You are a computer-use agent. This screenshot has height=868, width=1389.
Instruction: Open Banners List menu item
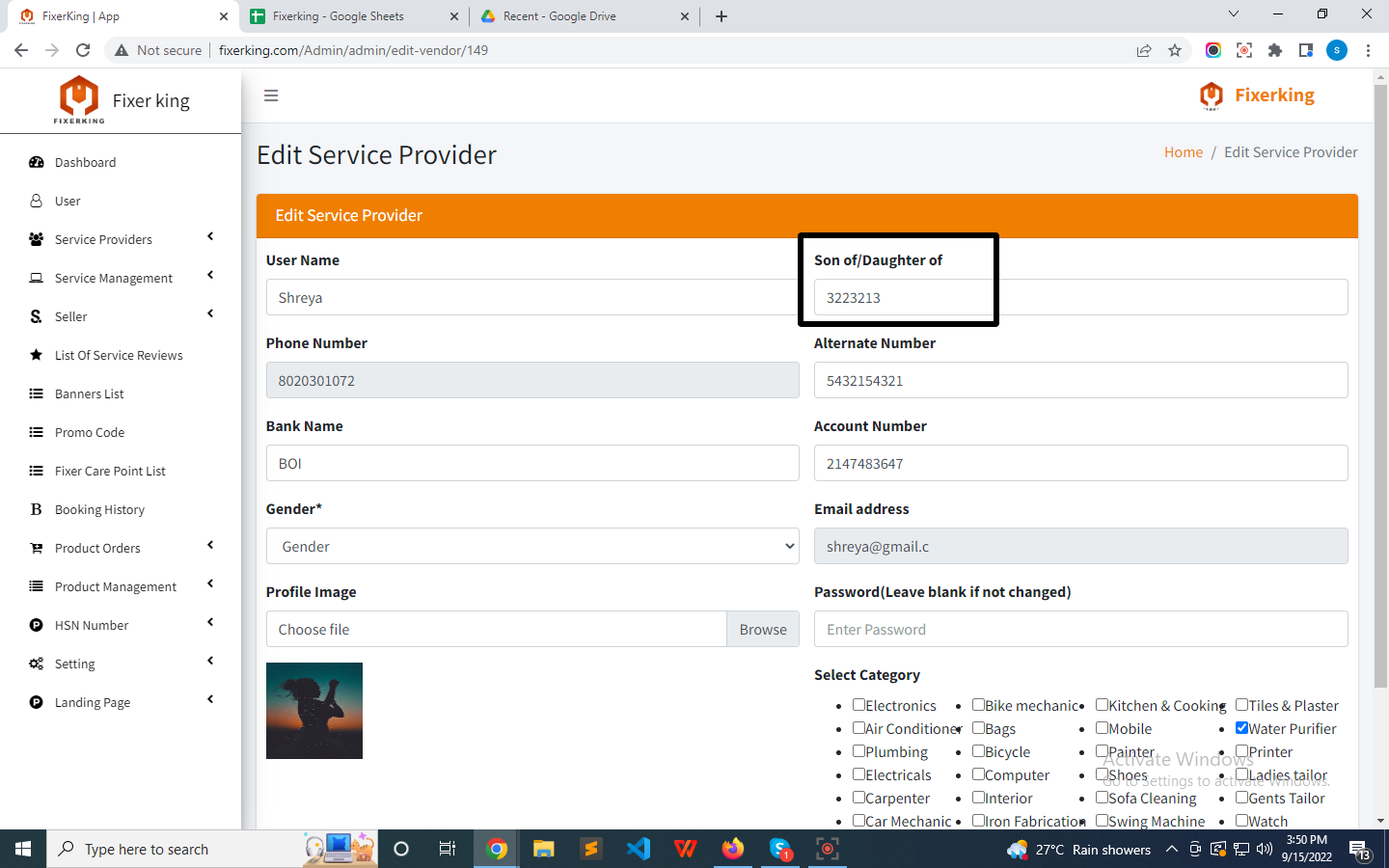89,393
